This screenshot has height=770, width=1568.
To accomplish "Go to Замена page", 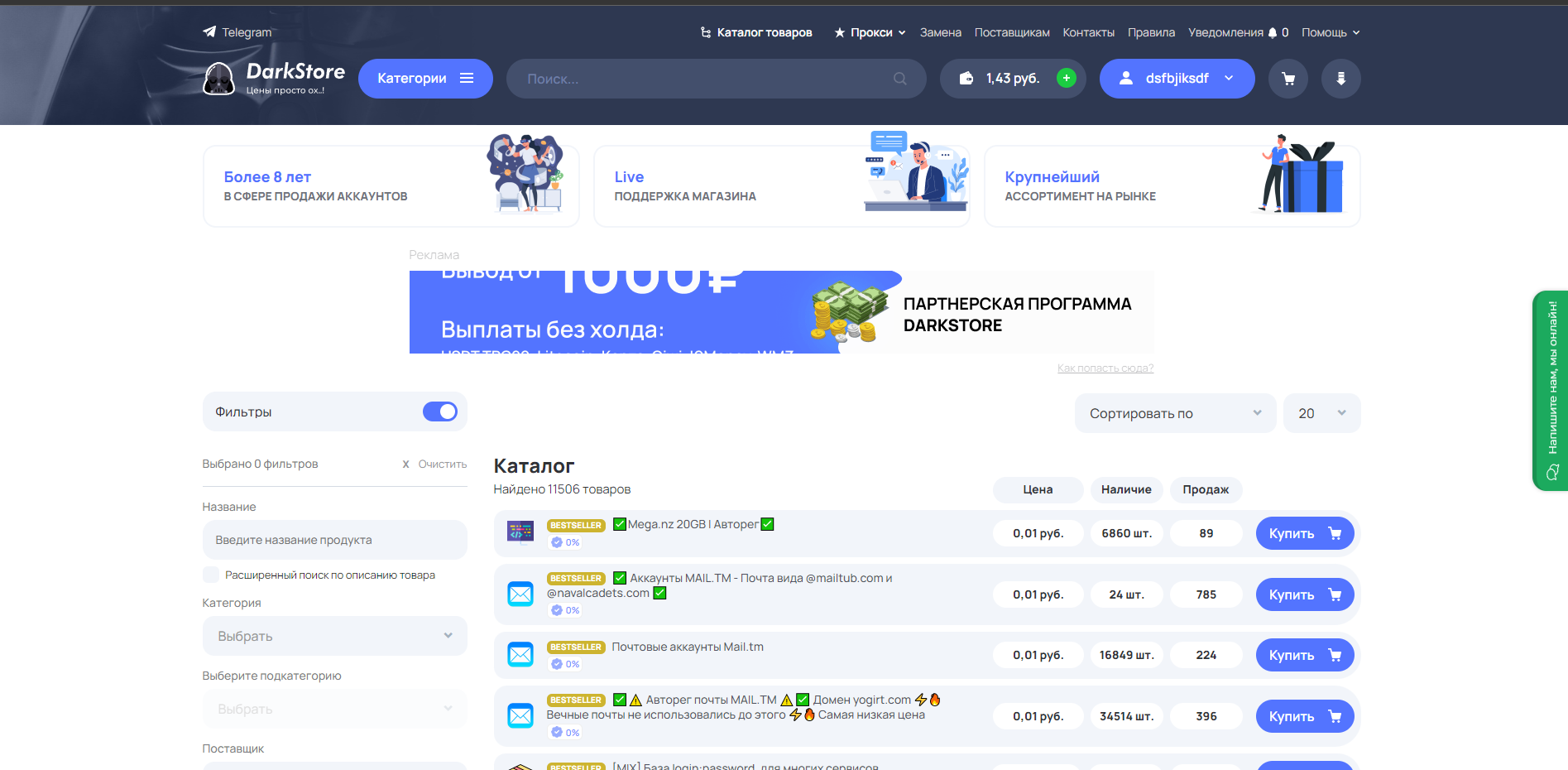I will click(x=941, y=33).
